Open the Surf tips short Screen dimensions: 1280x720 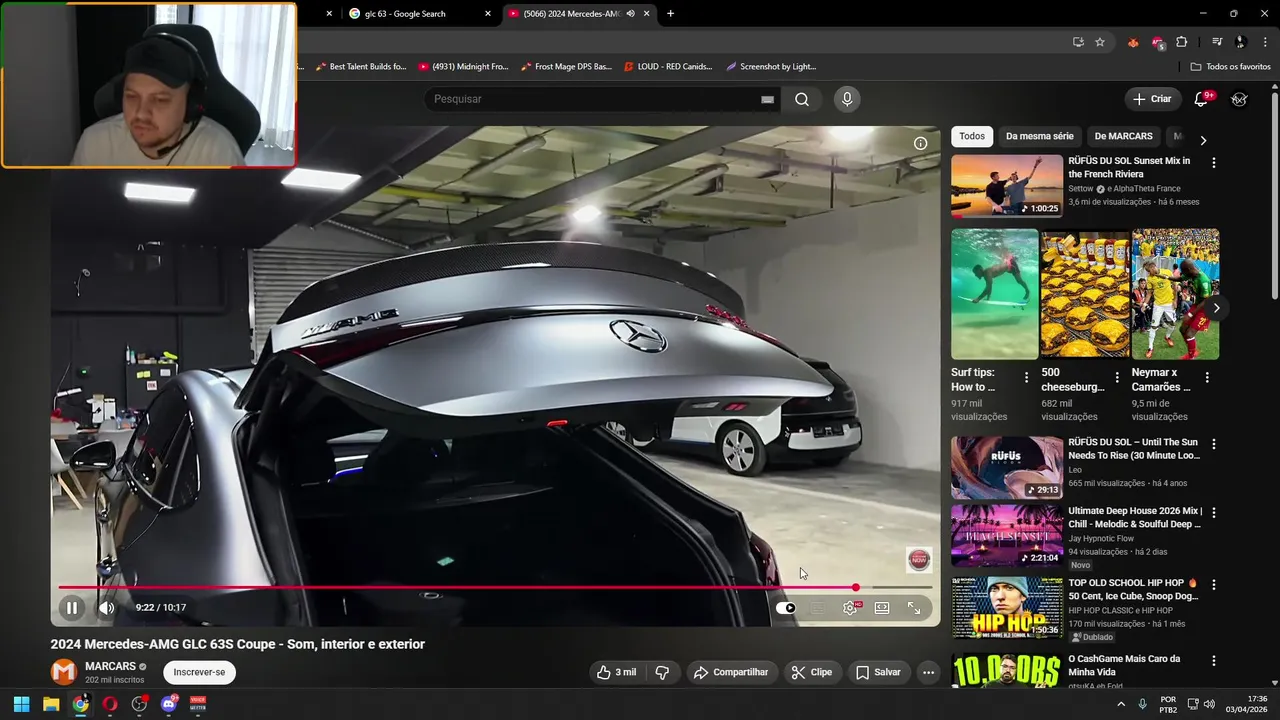[x=995, y=294]
